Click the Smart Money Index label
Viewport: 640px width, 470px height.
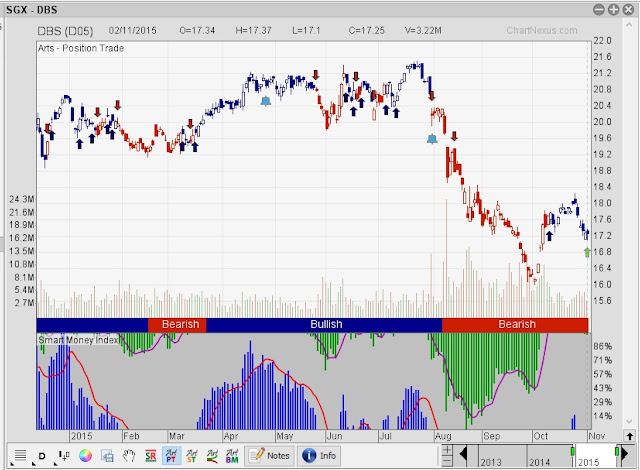click(x=78, y=340)
